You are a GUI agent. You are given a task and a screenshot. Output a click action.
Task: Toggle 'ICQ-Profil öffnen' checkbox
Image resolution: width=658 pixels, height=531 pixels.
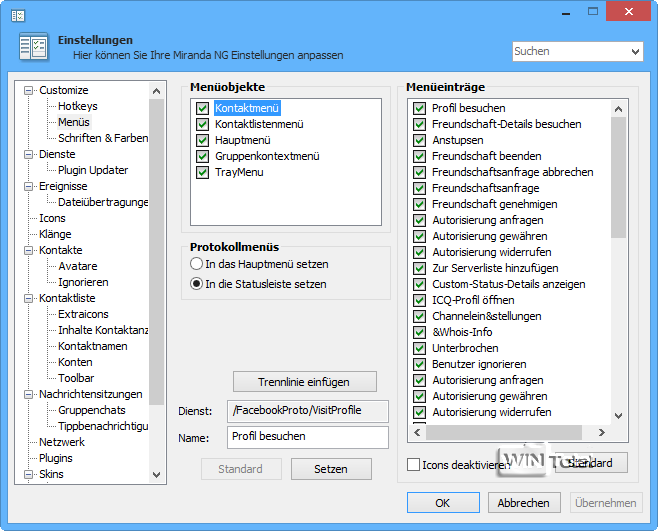click(419, 300)
